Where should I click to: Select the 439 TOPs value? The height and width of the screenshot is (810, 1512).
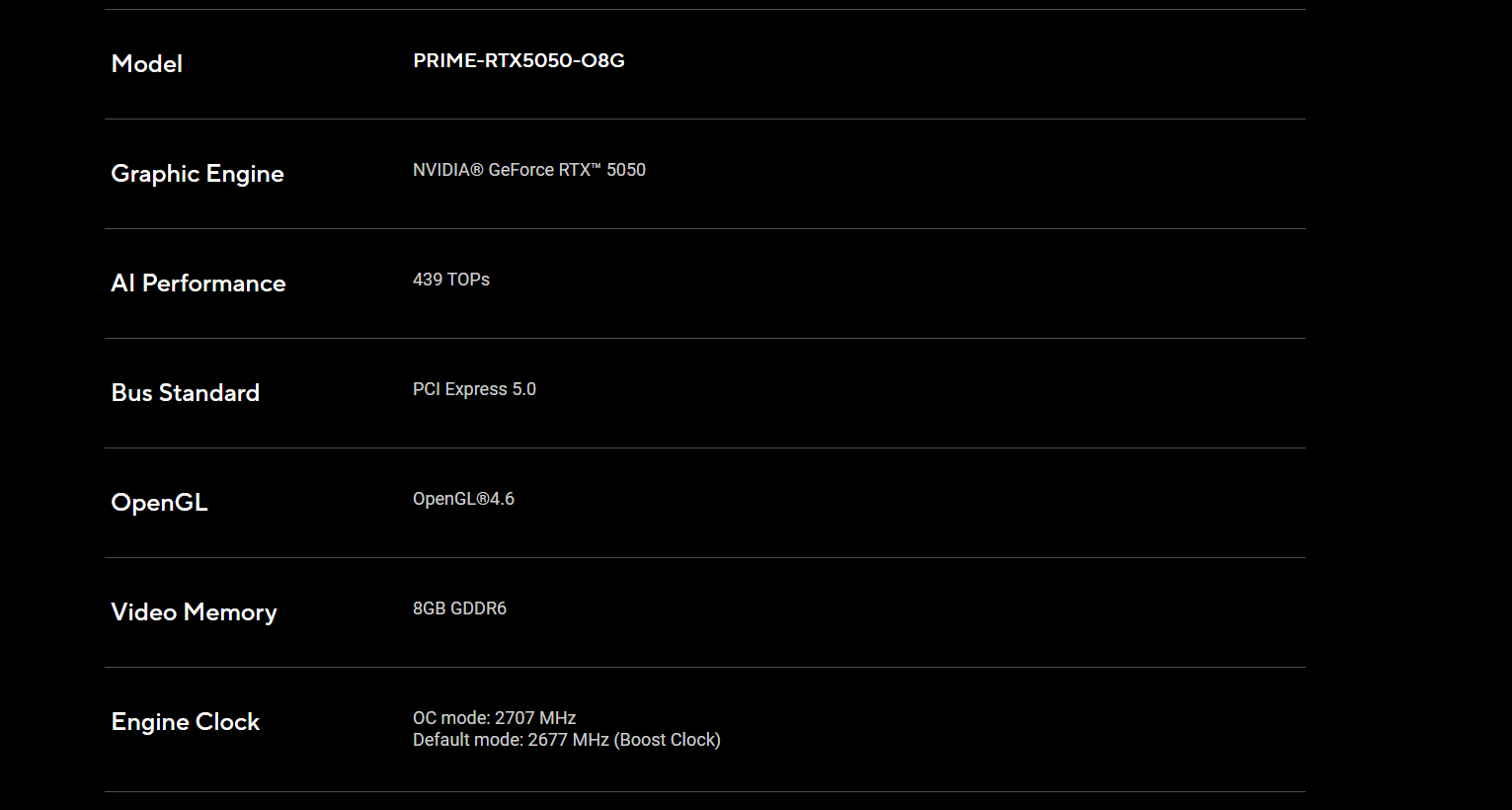pyautogui.click(x=450, y=280)
